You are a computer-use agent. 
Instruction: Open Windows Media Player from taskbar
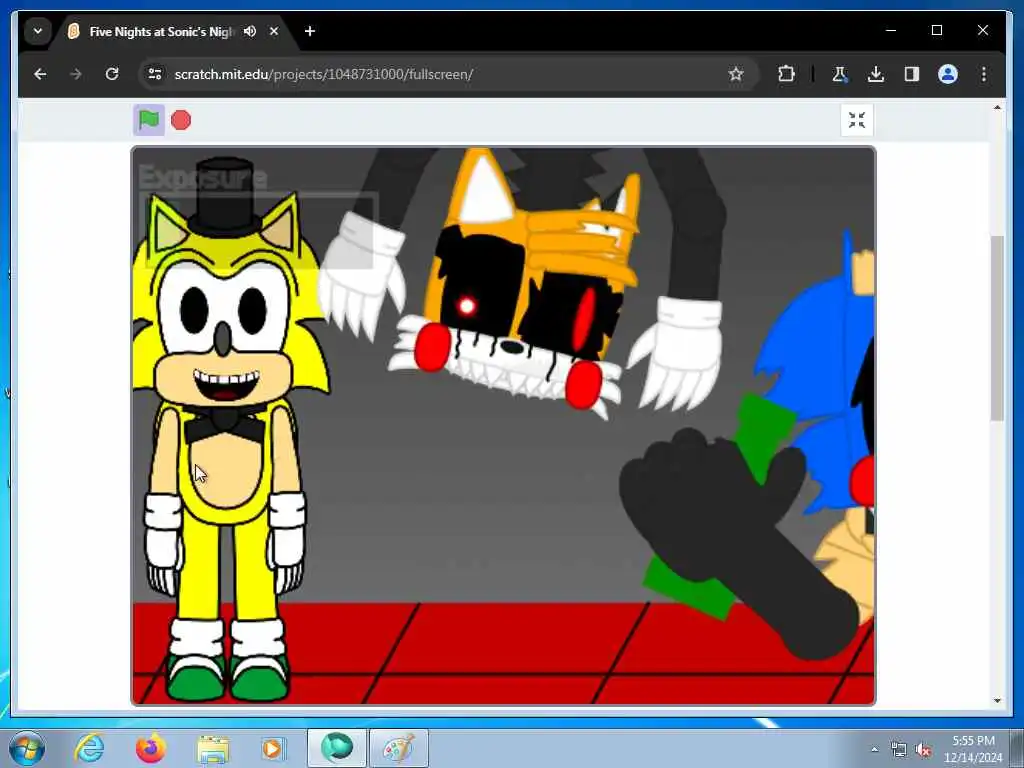pyautogui.click(x=273, y=748)
